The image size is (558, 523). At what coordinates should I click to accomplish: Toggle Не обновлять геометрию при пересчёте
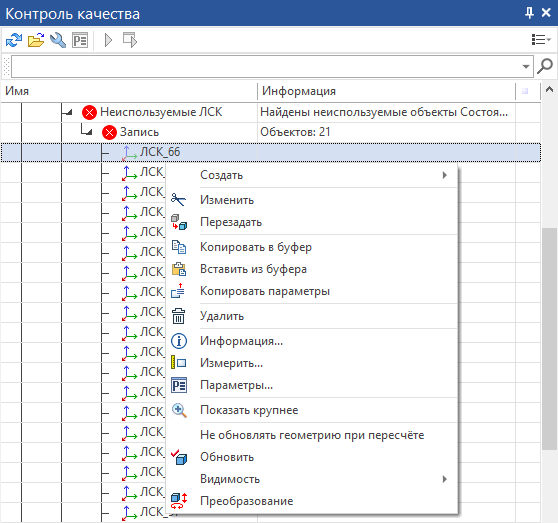pyautogui.click(x=311, y=435)
